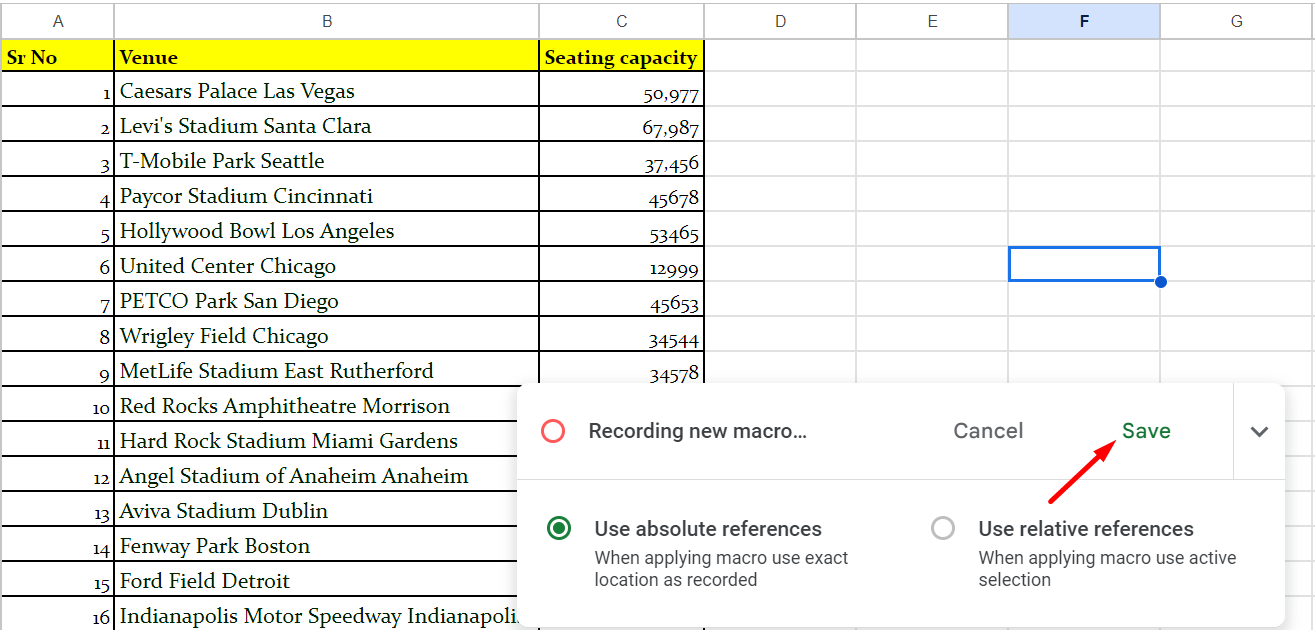
Task: Select column D header
Action: pyautogui.click(x=780, y=21)
